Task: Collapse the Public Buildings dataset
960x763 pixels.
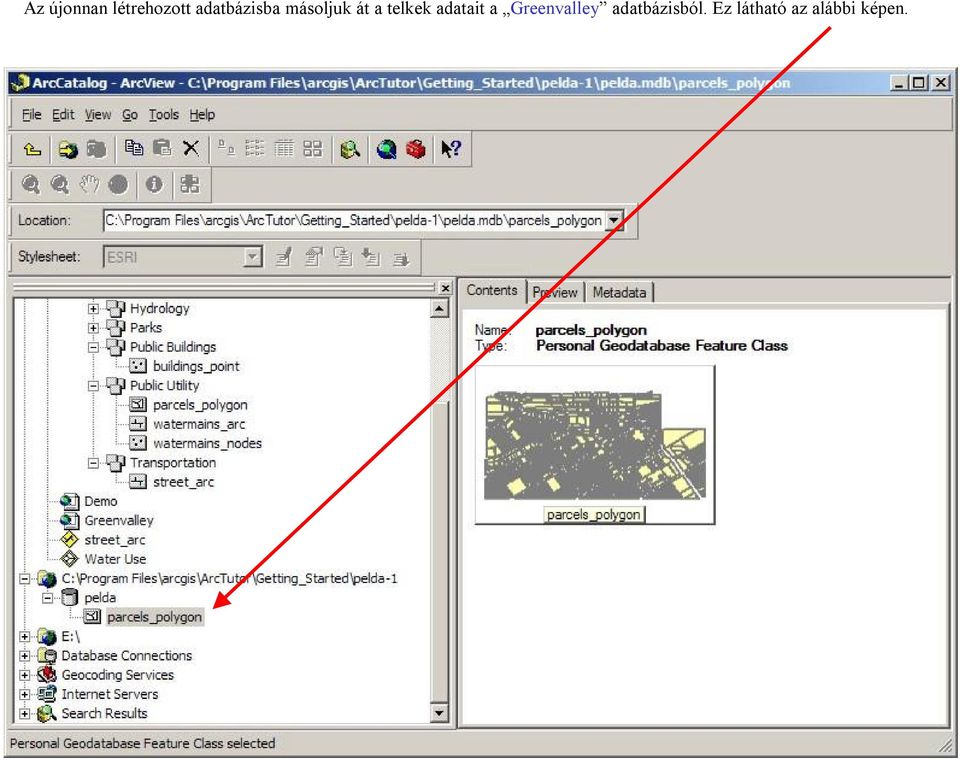Action: pos(93,347)
